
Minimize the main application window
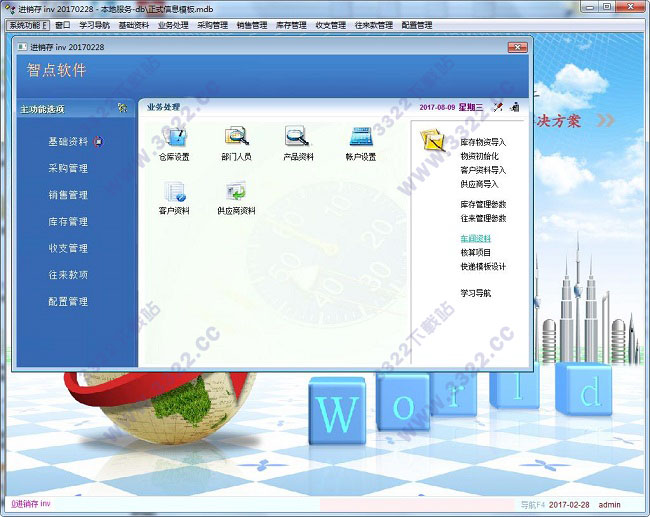589,7
